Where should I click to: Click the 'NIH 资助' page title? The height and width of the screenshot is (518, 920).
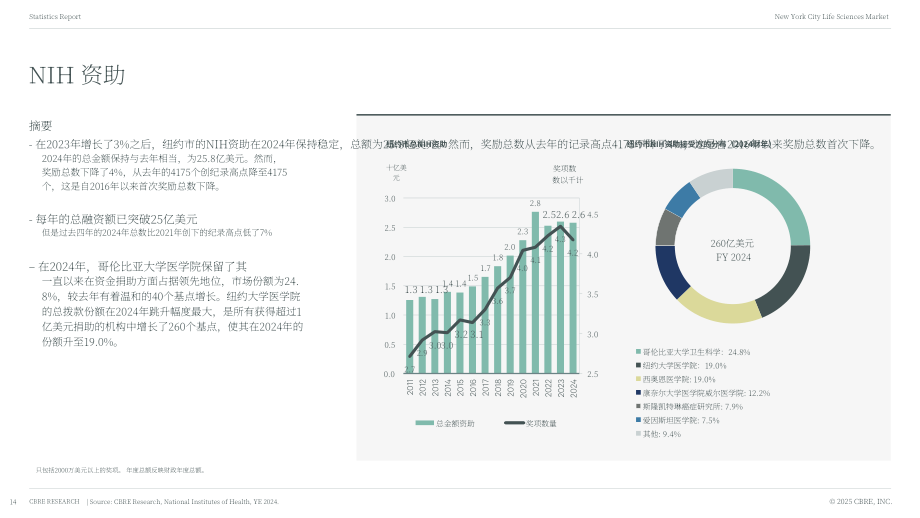77,75
